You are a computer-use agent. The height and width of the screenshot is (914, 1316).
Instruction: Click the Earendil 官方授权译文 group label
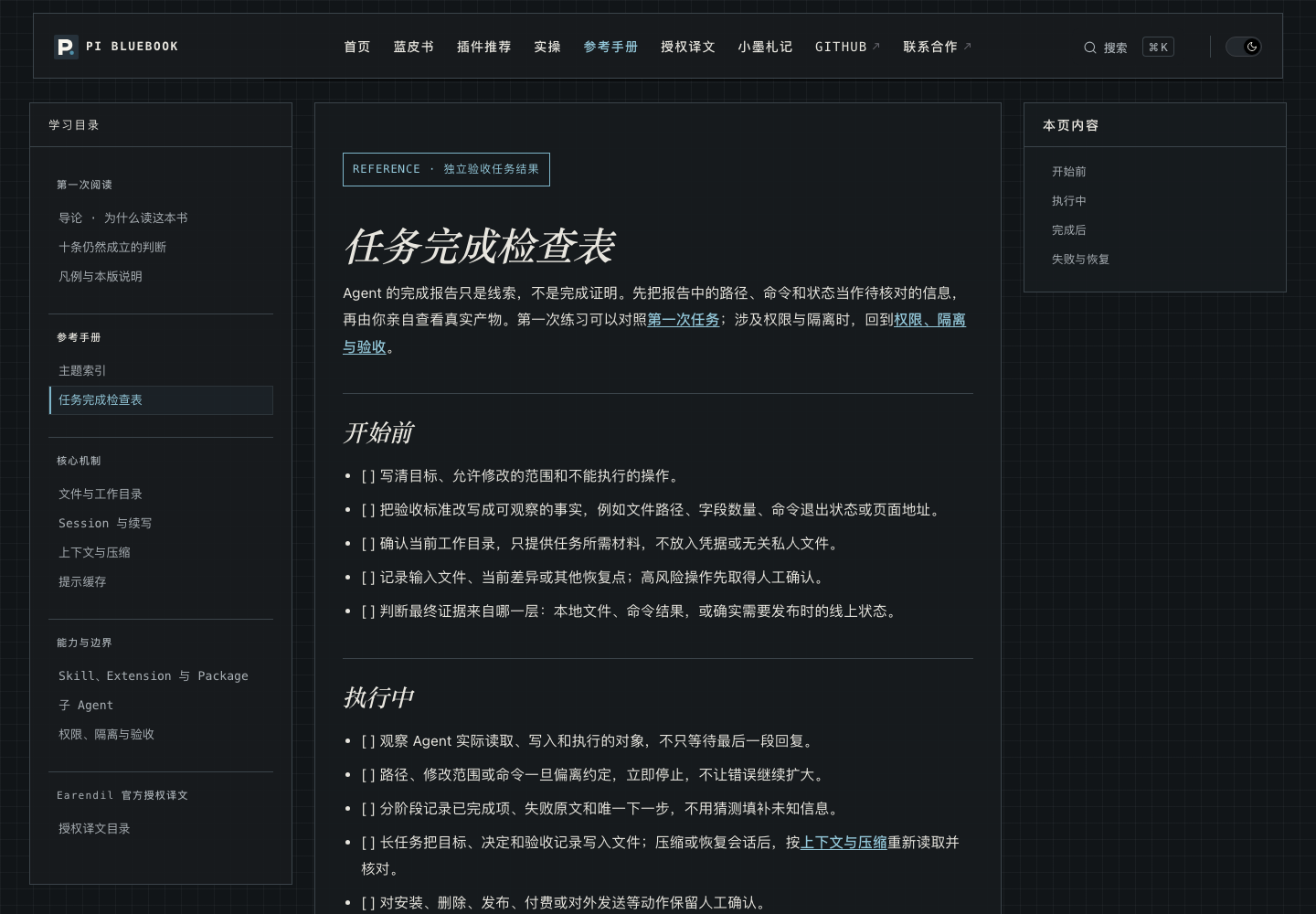pyautogui.click(x=122, y=795)
